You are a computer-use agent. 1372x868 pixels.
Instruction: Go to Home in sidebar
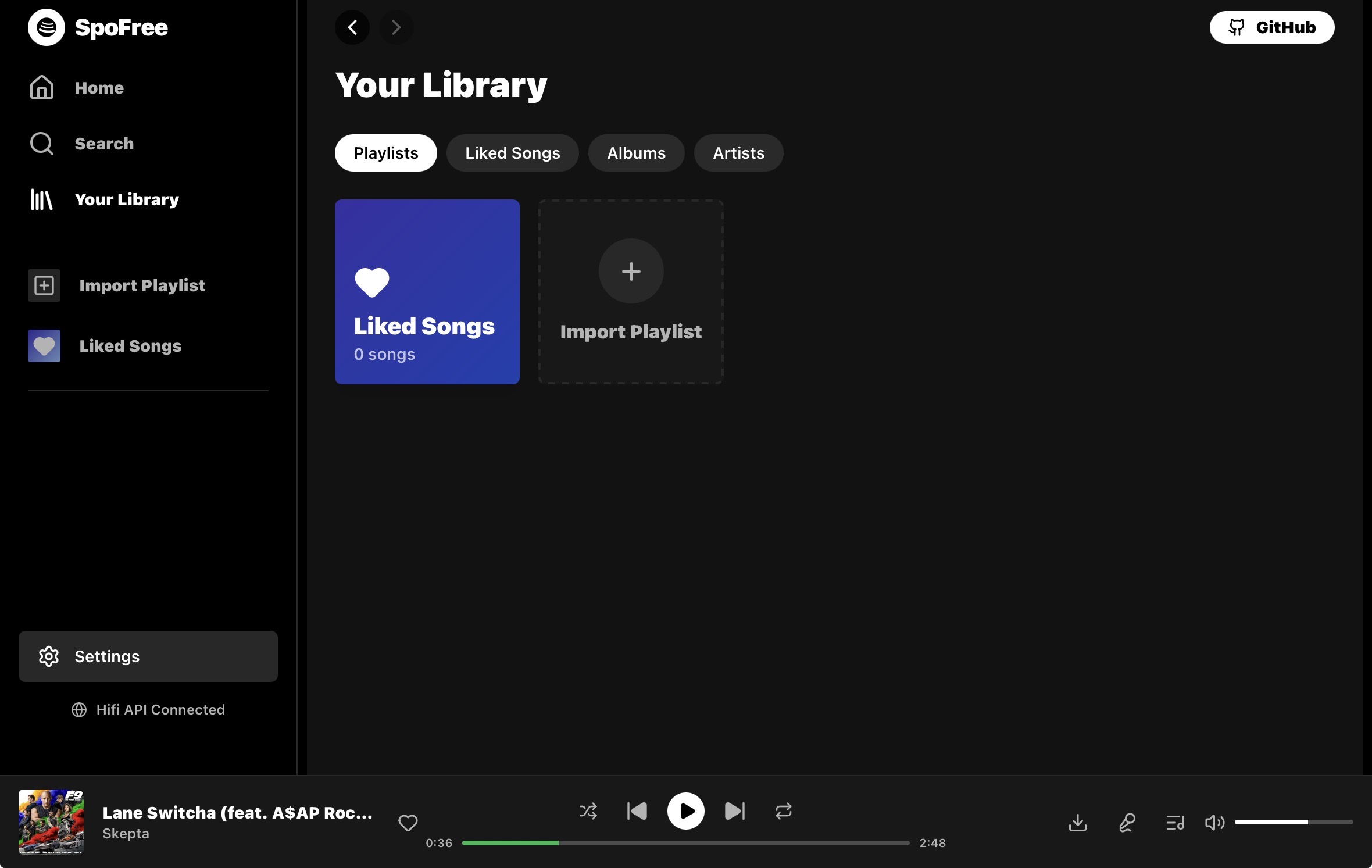click(x=99, y=88)
